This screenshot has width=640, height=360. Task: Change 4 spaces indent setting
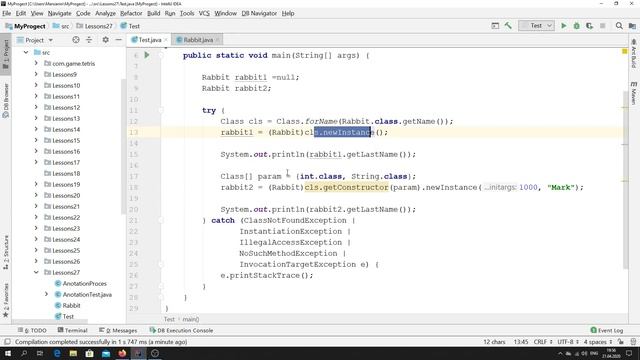[598, 342]
